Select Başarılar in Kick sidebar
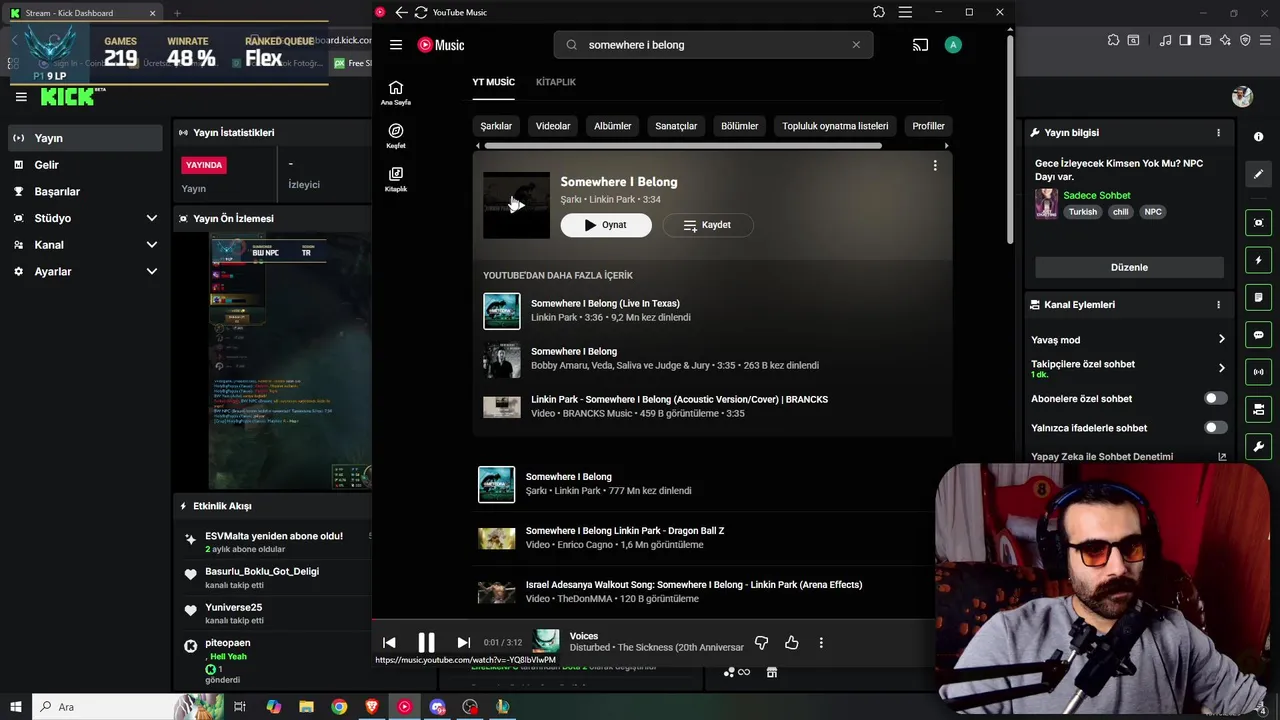1280x720 pixels. 85,191
